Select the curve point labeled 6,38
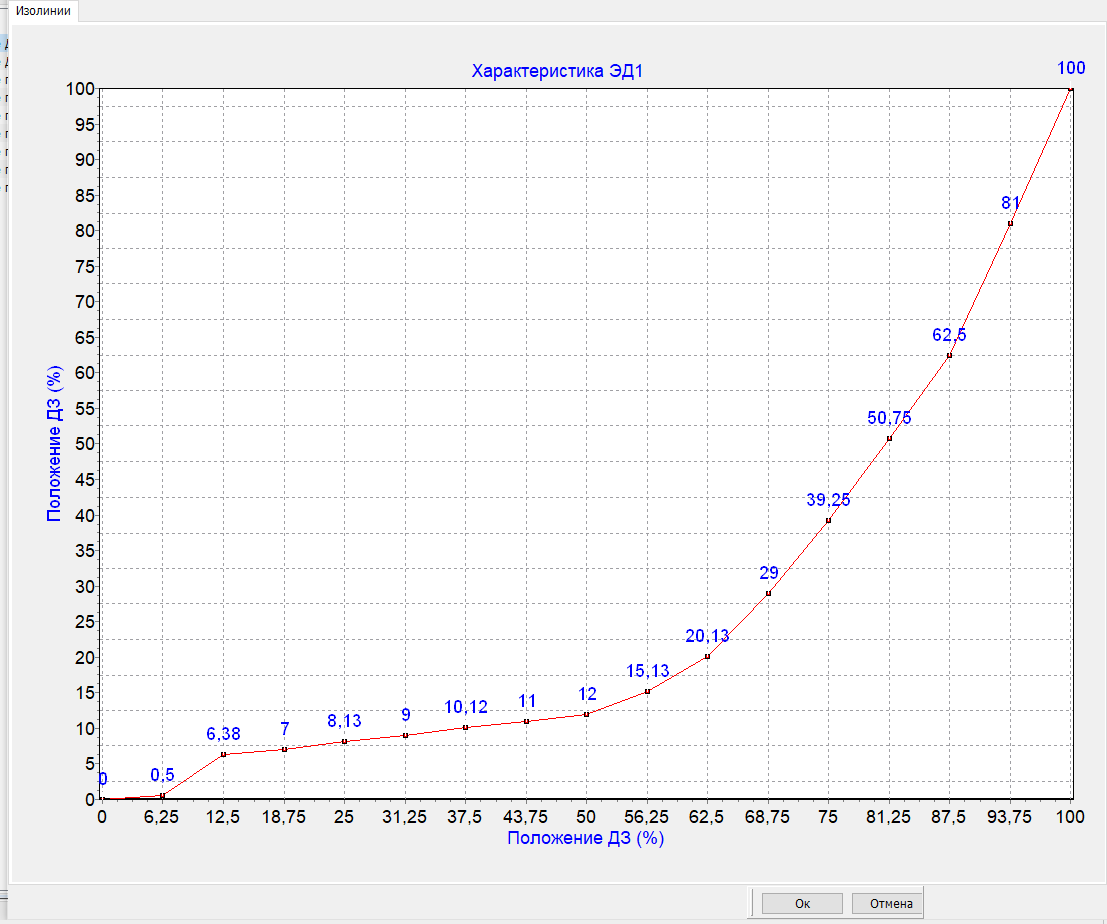The width and height of the screenshot is (1107, 924). [223, 754]
